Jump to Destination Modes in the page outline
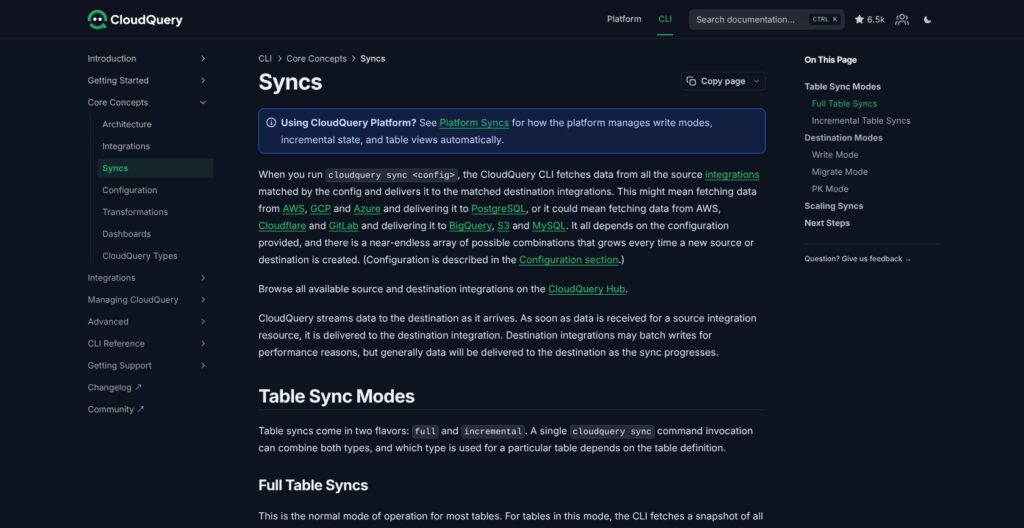This screenshot has height=528, width=1024. (x=843, y=137)
